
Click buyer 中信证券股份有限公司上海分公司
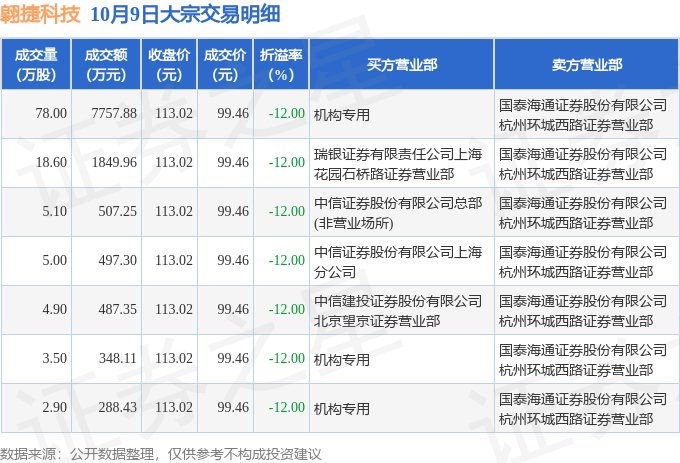[x=398, y=262]
